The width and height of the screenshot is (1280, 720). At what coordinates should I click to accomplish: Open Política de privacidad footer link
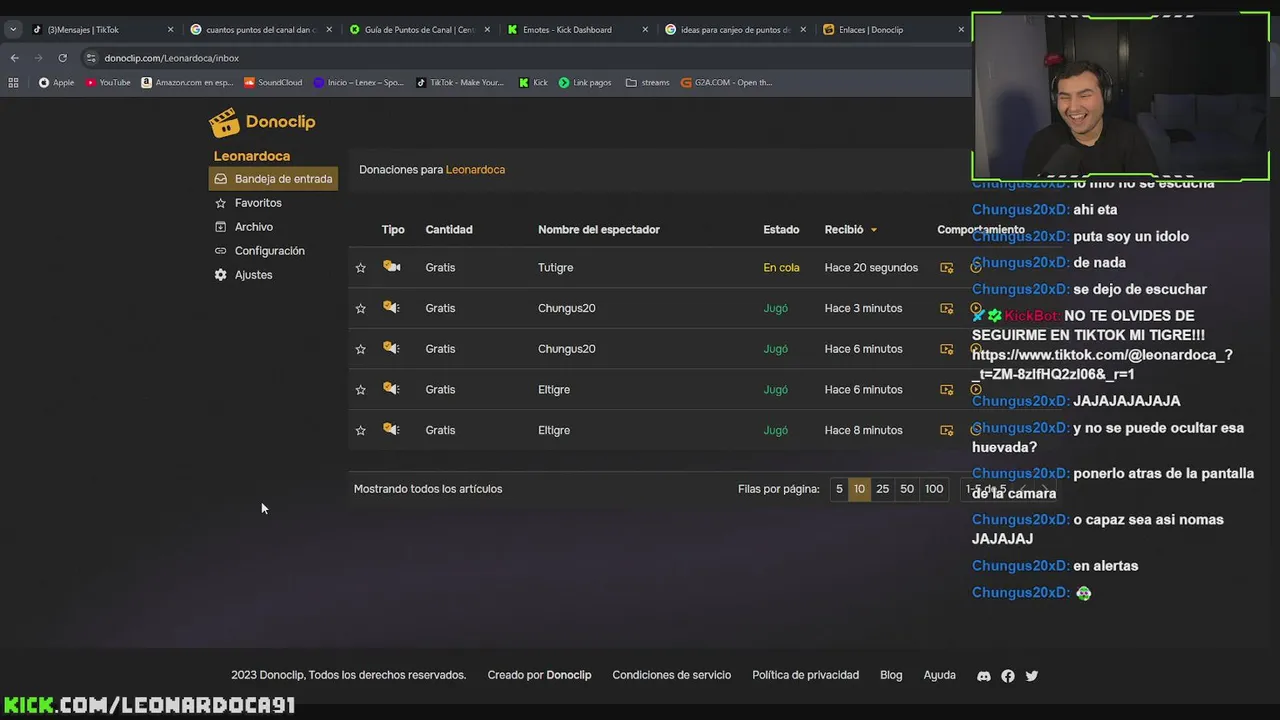pos(805,676)
